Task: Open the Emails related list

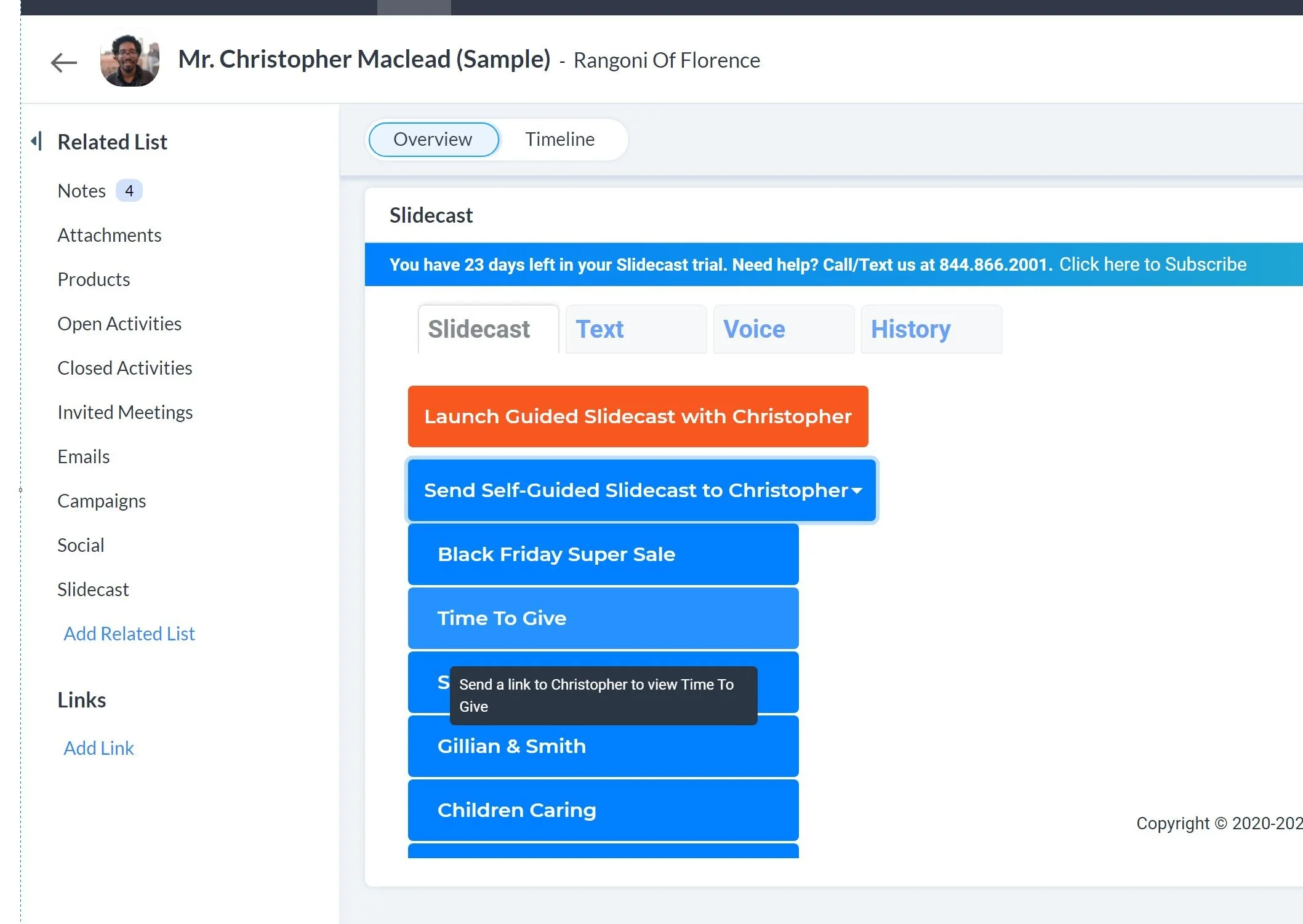Action: click(84, 456)
